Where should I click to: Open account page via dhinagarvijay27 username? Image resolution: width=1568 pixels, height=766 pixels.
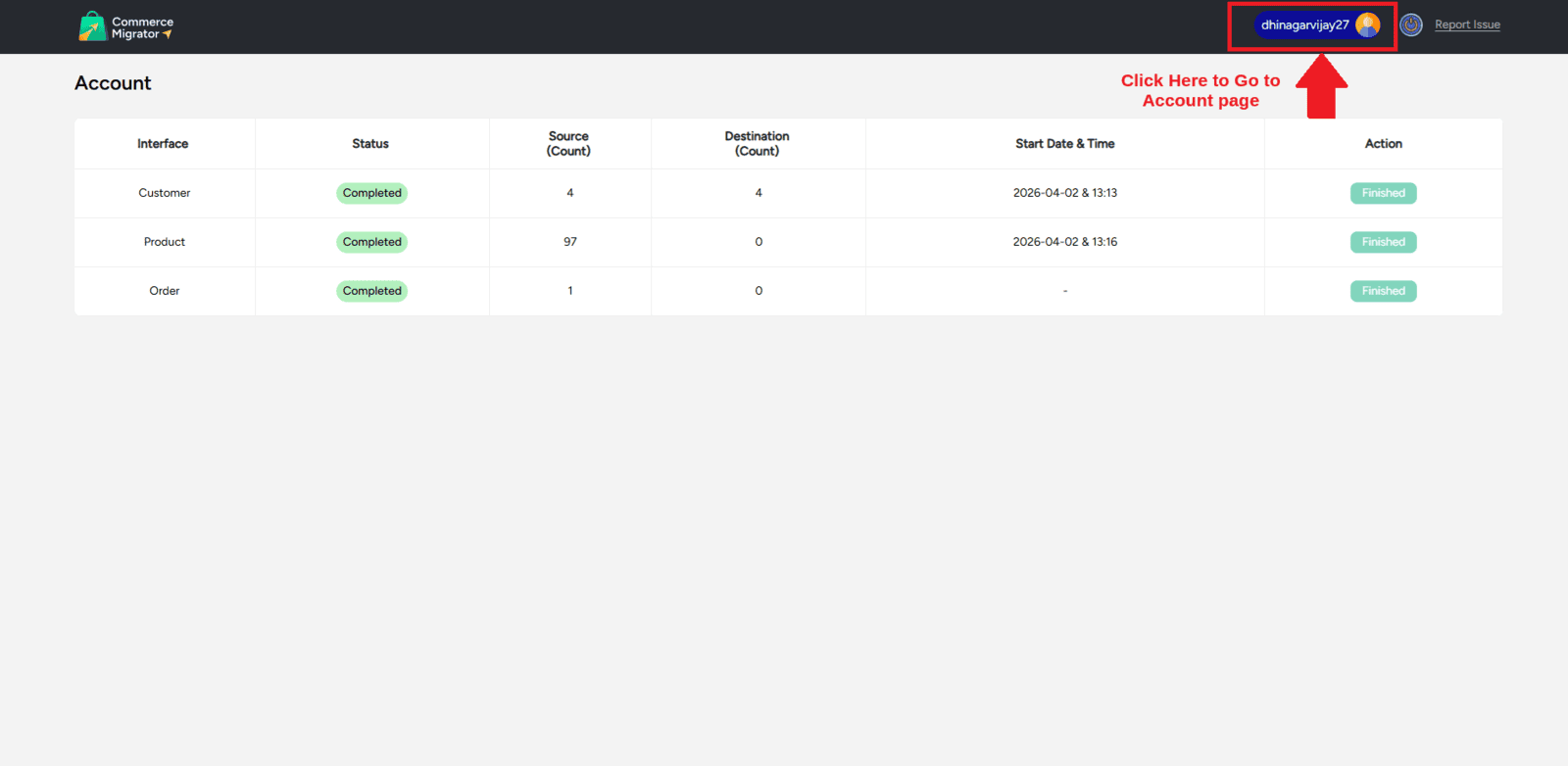(x=1304, y=25)
